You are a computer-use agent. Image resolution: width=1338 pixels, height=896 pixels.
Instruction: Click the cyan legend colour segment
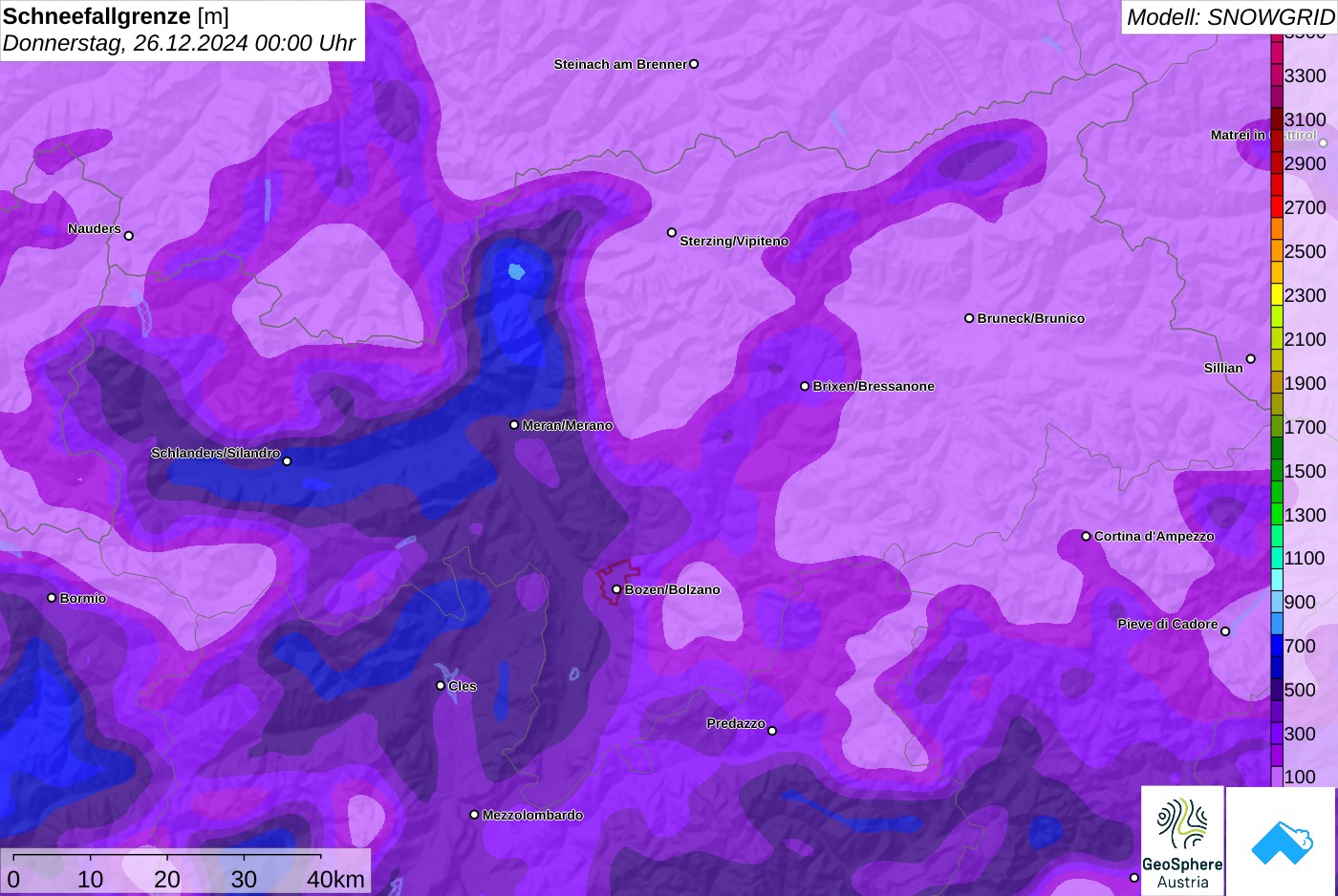pos(1277,580)
